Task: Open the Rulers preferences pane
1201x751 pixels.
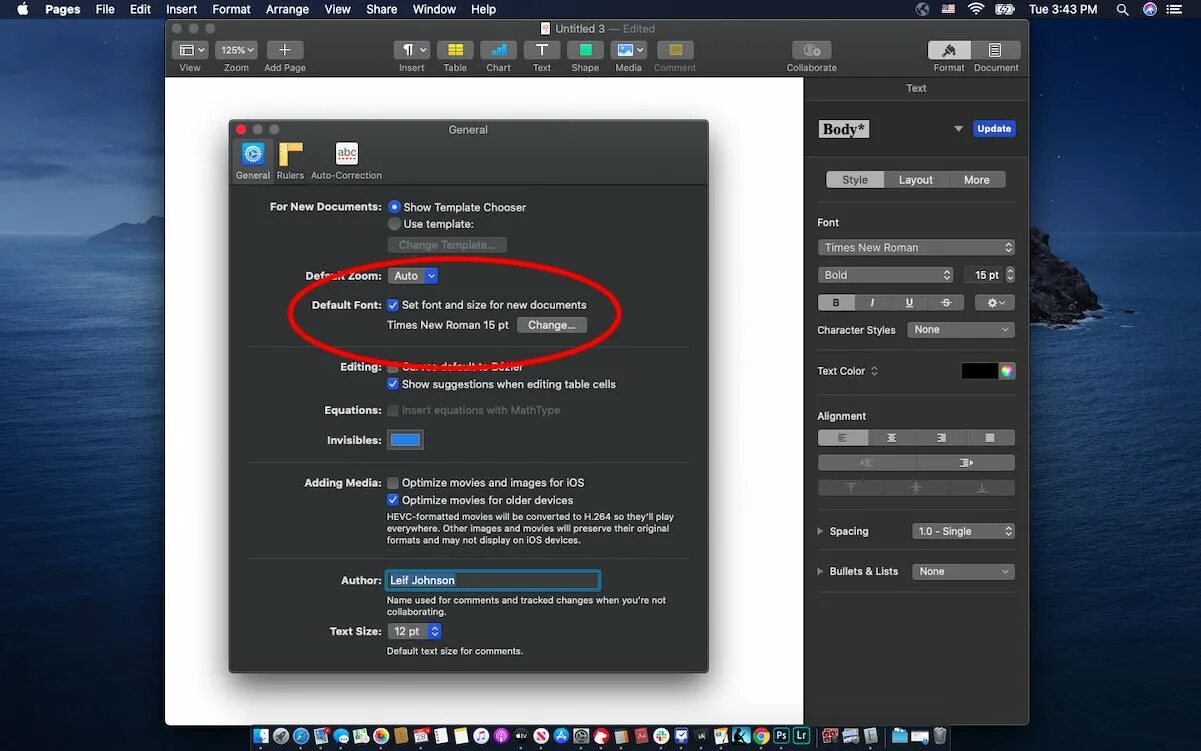Action: (290, 160)
